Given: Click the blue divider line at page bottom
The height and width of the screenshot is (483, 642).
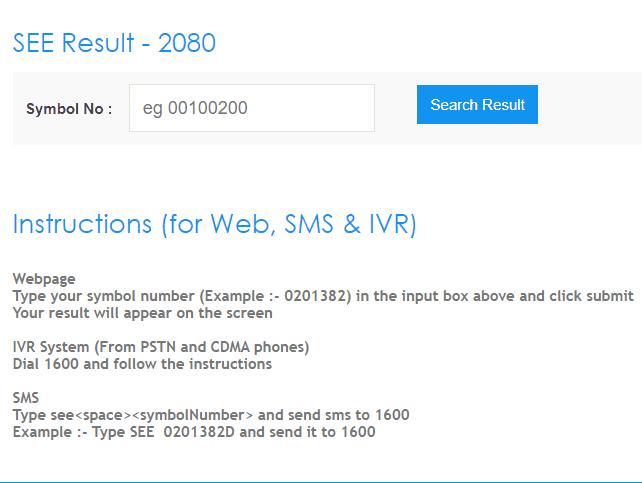Looking at the screenshot, I should pos(321,481).
